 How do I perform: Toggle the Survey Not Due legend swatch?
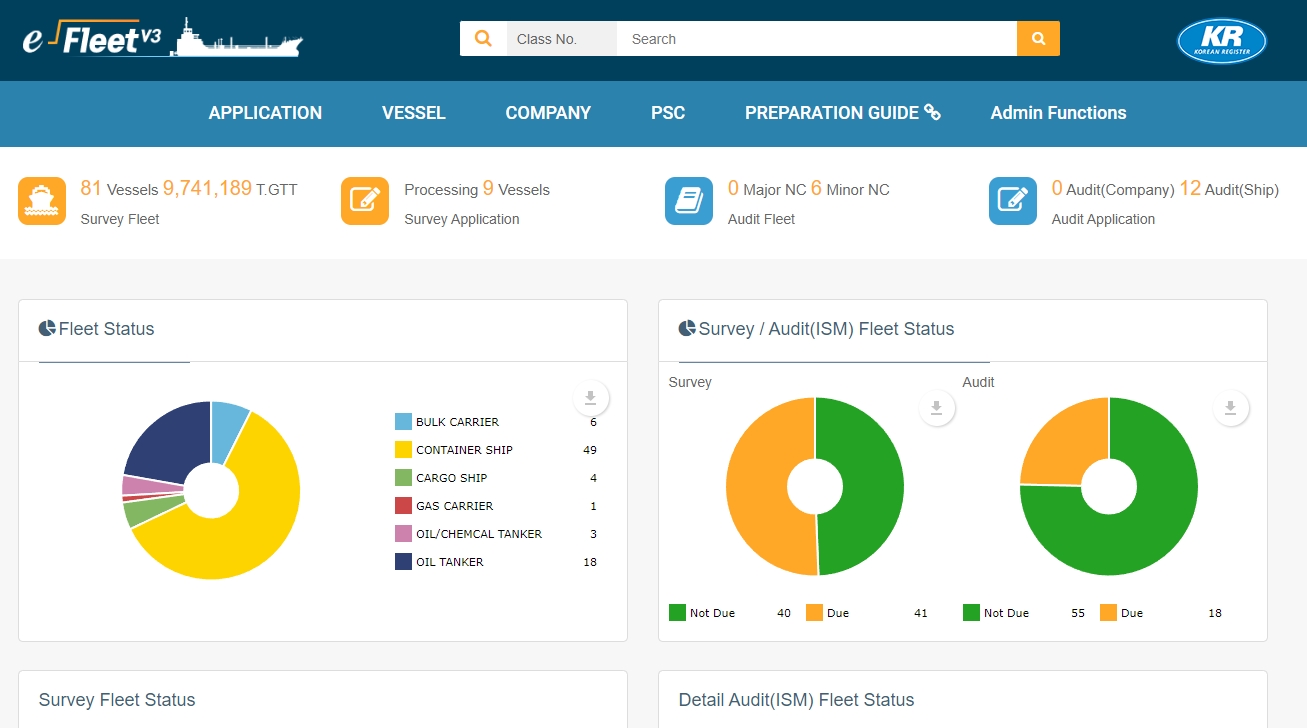(677, 612)
